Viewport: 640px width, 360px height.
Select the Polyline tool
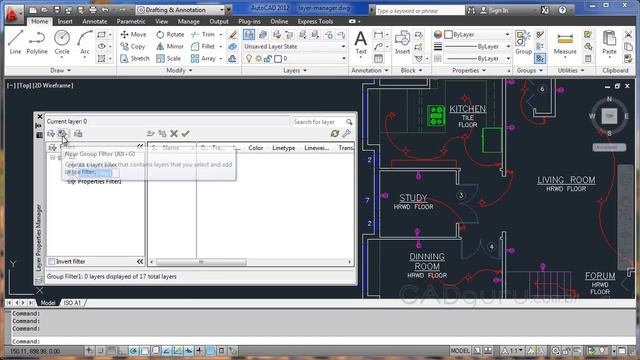(x=37, y=42)
